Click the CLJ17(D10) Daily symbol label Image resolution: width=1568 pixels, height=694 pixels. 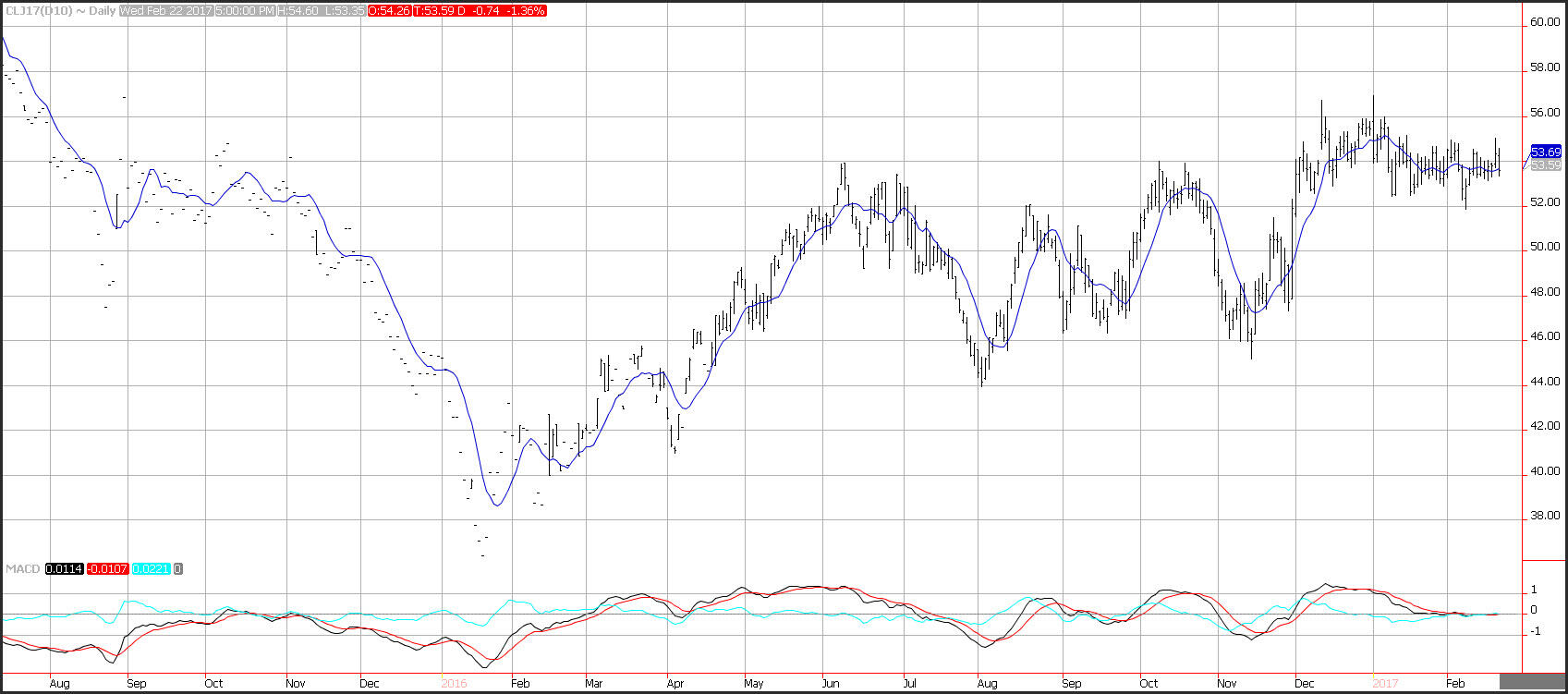59,10
